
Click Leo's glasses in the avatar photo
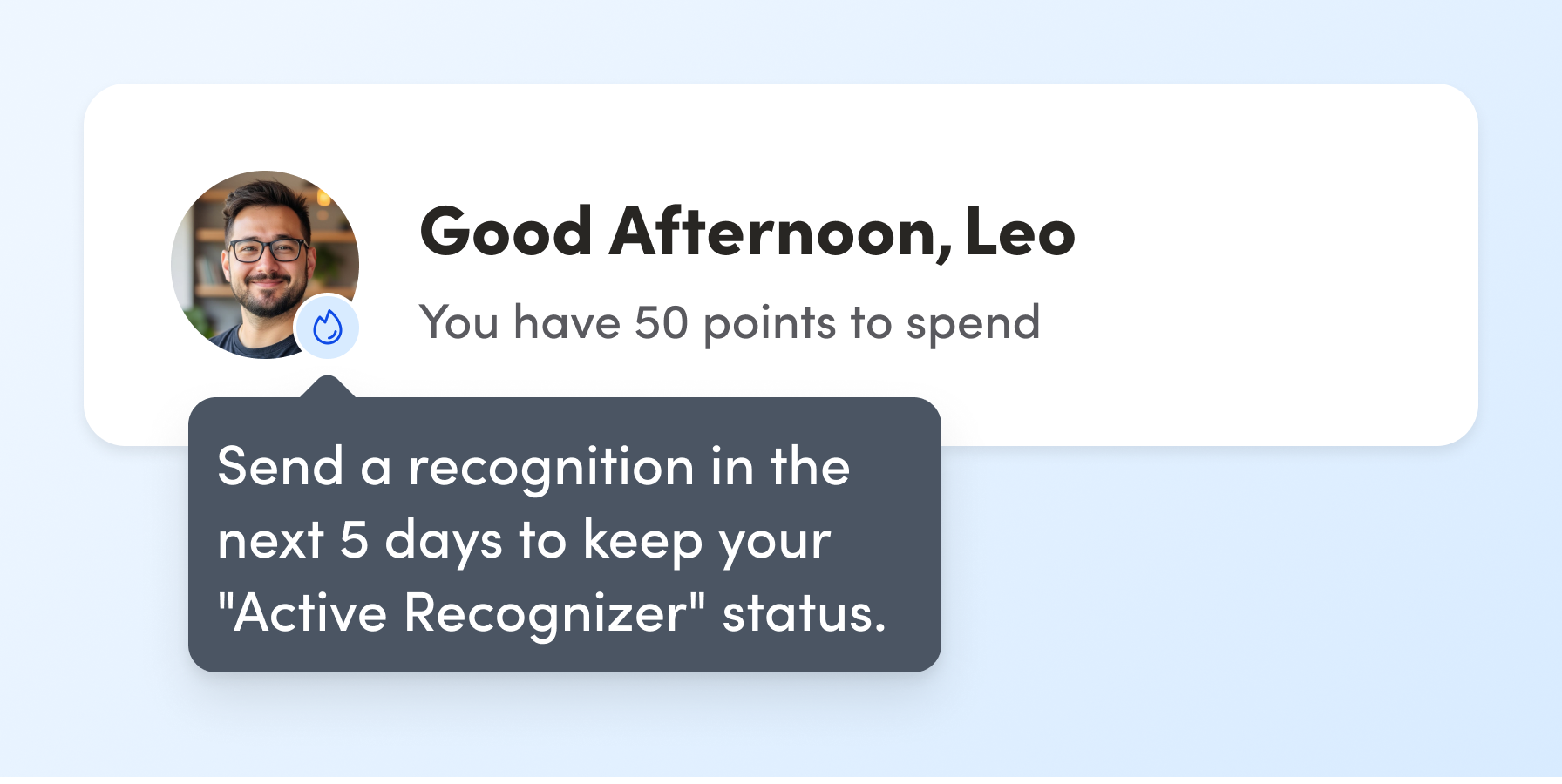(268, 251)
